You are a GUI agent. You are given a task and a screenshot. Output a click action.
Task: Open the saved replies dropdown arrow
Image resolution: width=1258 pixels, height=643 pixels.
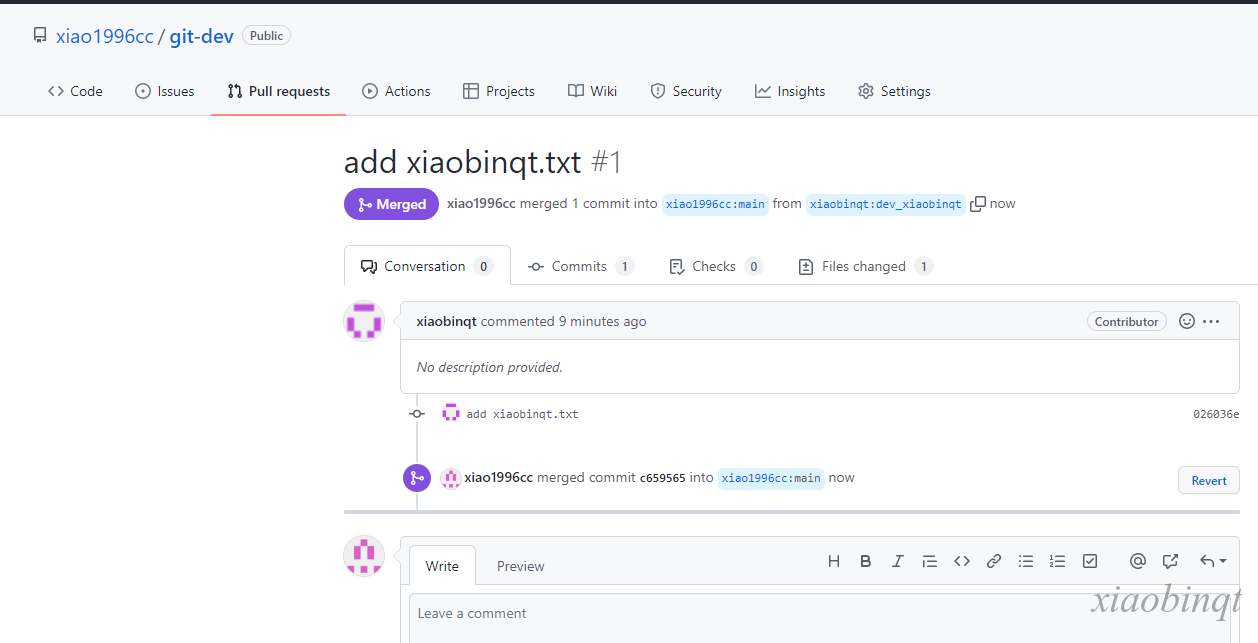[x=1213, y=561]
